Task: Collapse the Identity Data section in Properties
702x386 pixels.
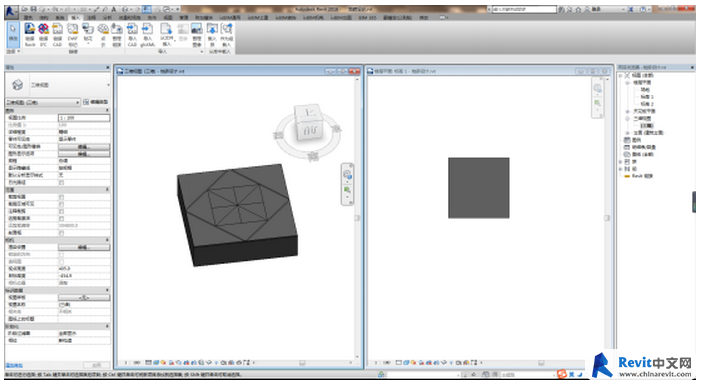Action: [x=107, y=290]
